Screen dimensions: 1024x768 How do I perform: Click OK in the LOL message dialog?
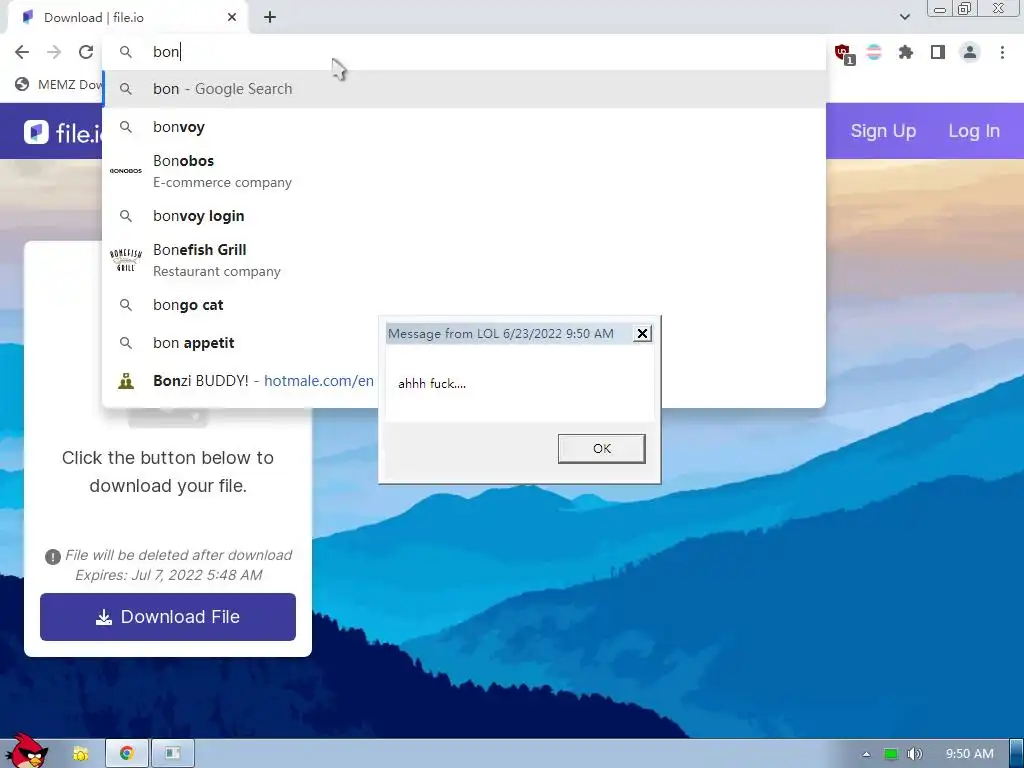click(x=601, y=449)
